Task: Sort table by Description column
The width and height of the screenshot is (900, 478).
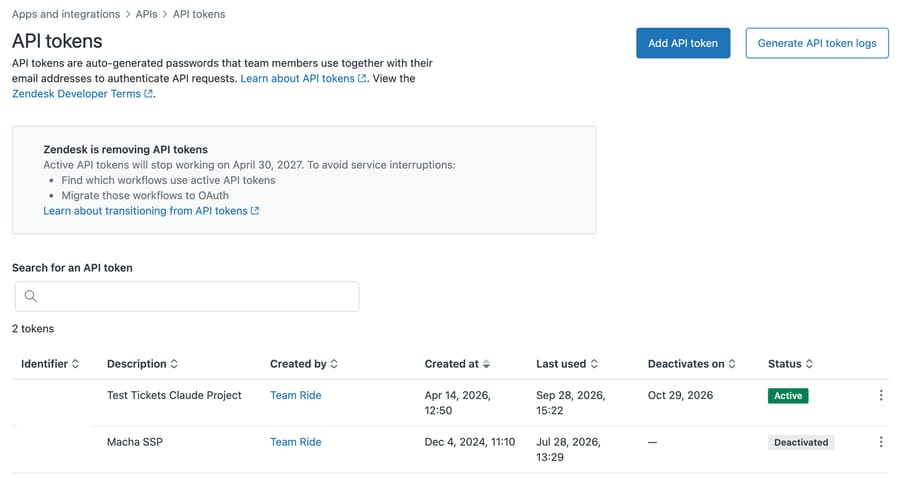Action: [142, 364]
